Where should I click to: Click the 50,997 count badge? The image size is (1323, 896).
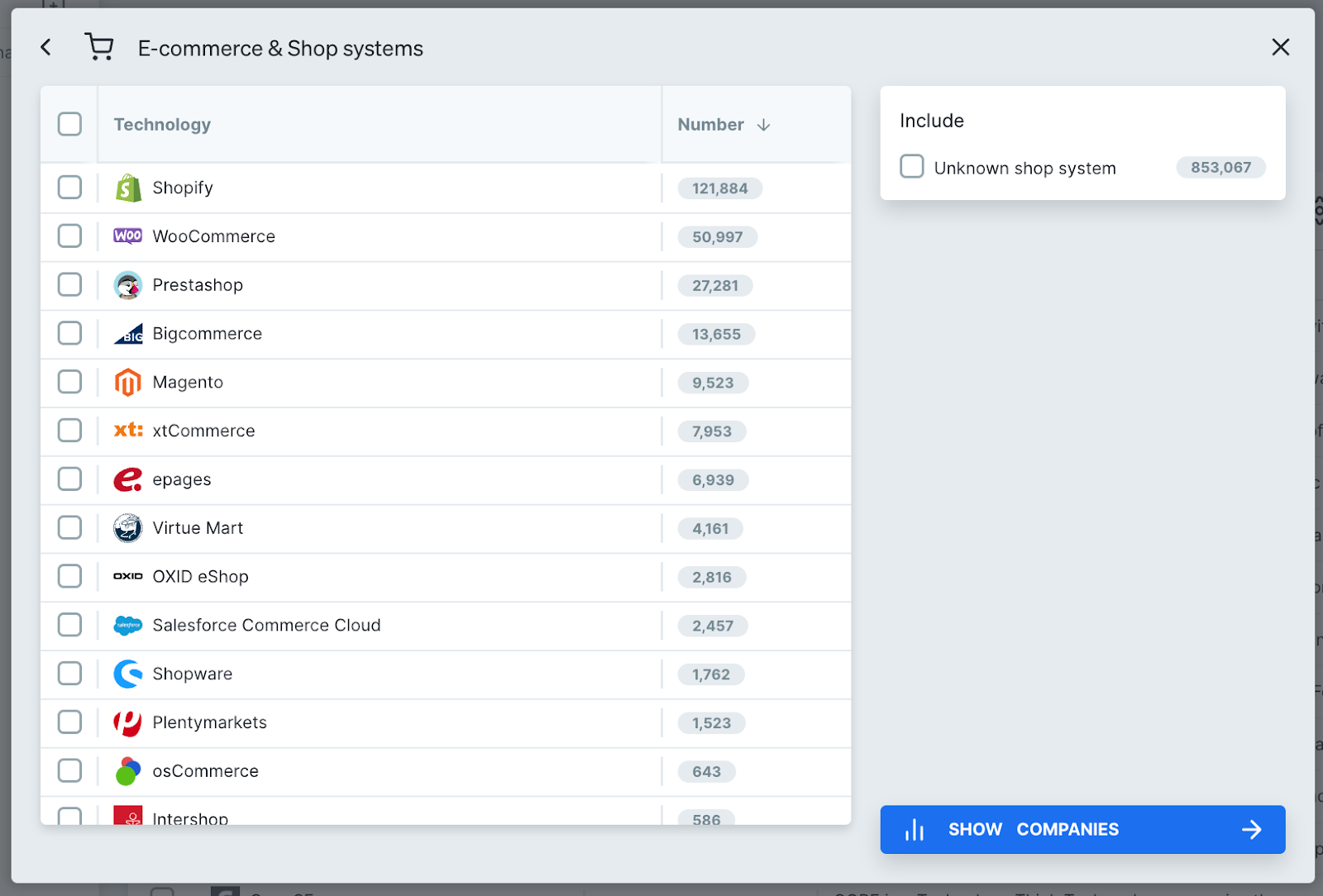(718, 237)
